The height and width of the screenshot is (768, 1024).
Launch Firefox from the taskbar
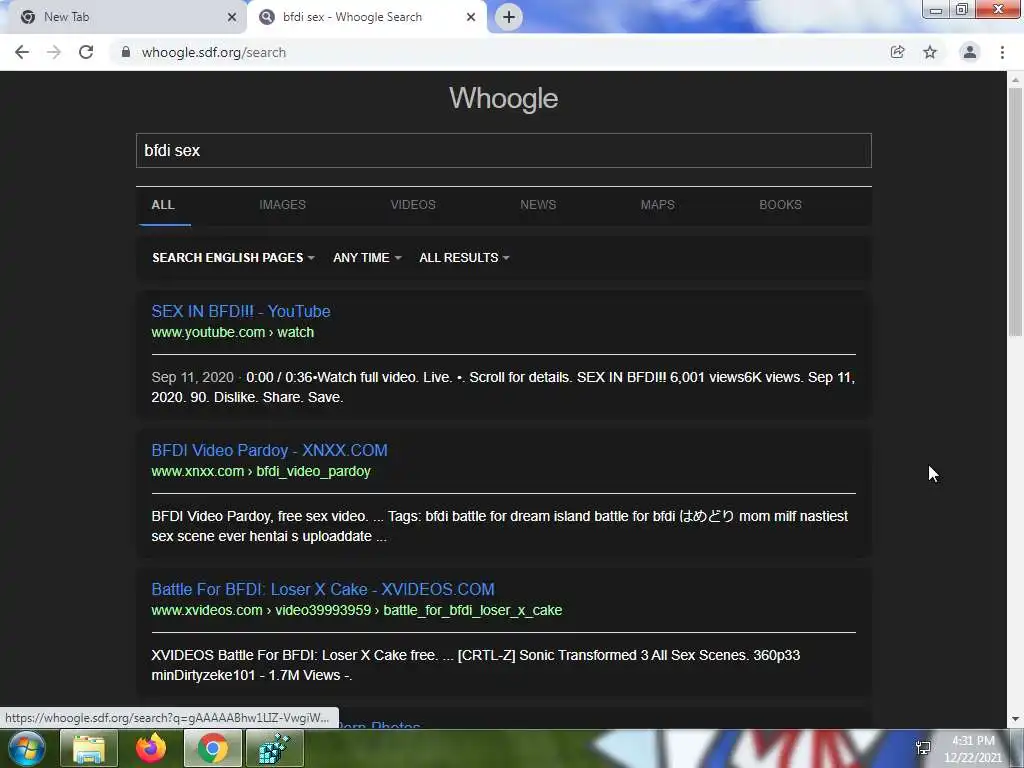[x=151, y=748]
